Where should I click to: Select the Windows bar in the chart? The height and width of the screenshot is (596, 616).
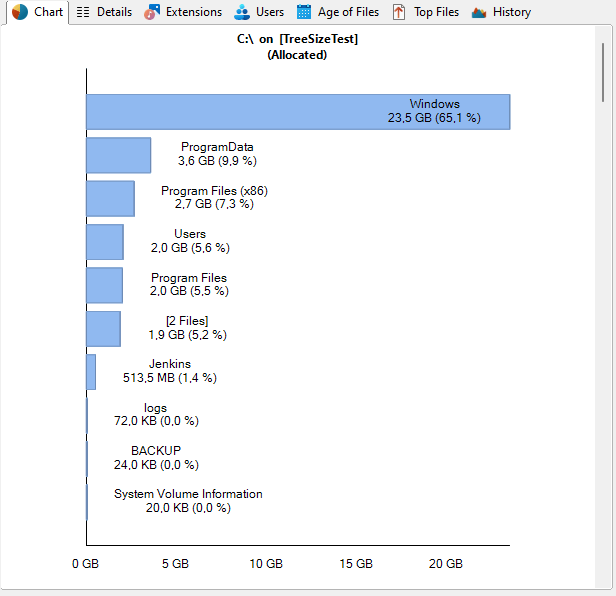click(x=298, y=111)
